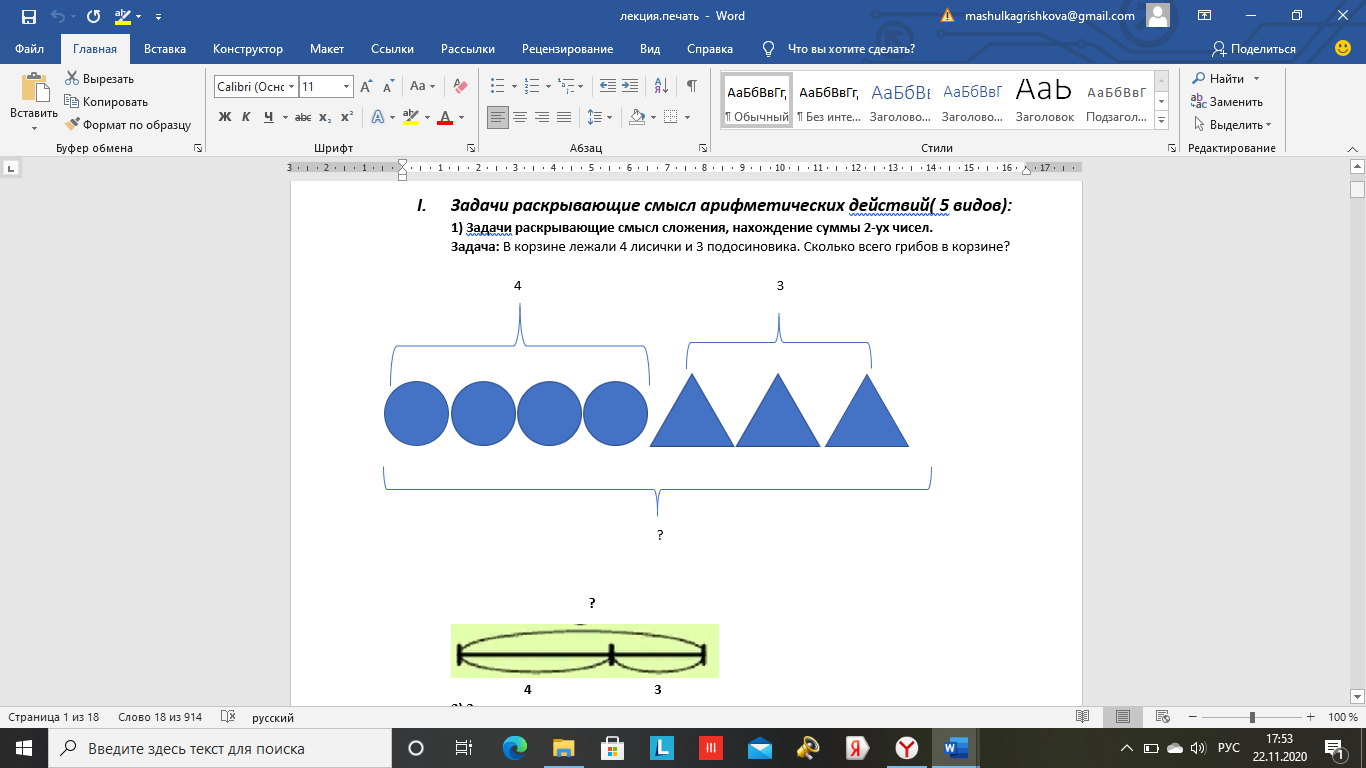
Task: Increase paragraph indent
Action: [x=630, y=86]
